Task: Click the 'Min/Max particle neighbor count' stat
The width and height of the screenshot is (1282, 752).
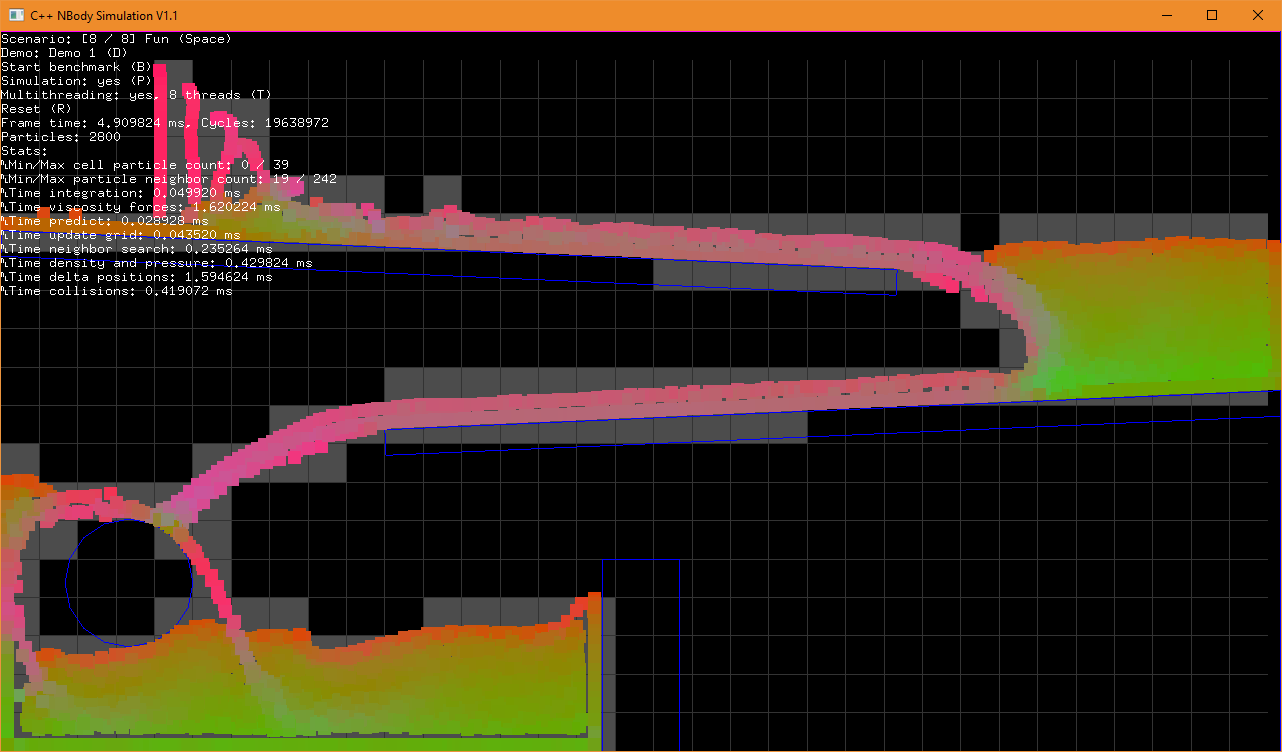Action: pos(169,179)
